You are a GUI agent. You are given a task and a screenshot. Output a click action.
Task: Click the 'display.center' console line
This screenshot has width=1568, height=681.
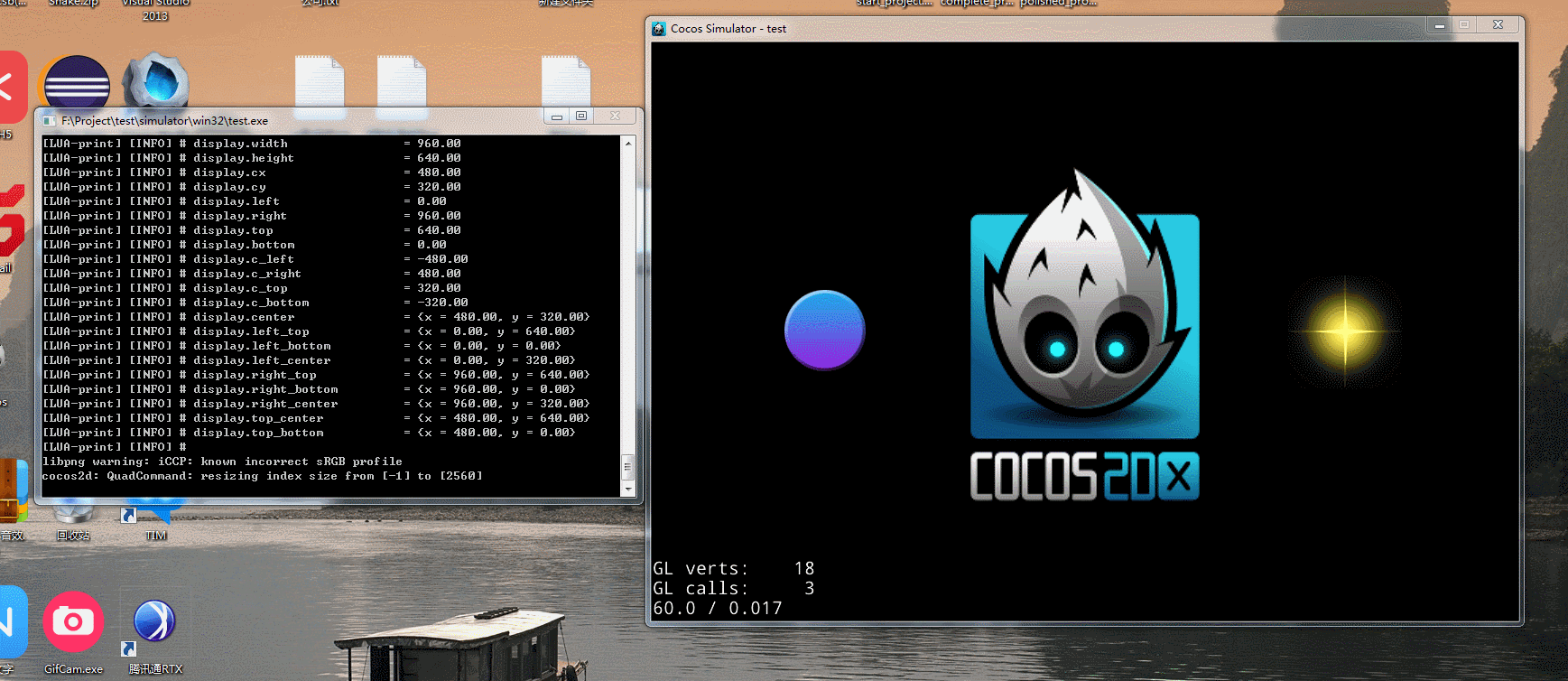(x=316, y=317)
